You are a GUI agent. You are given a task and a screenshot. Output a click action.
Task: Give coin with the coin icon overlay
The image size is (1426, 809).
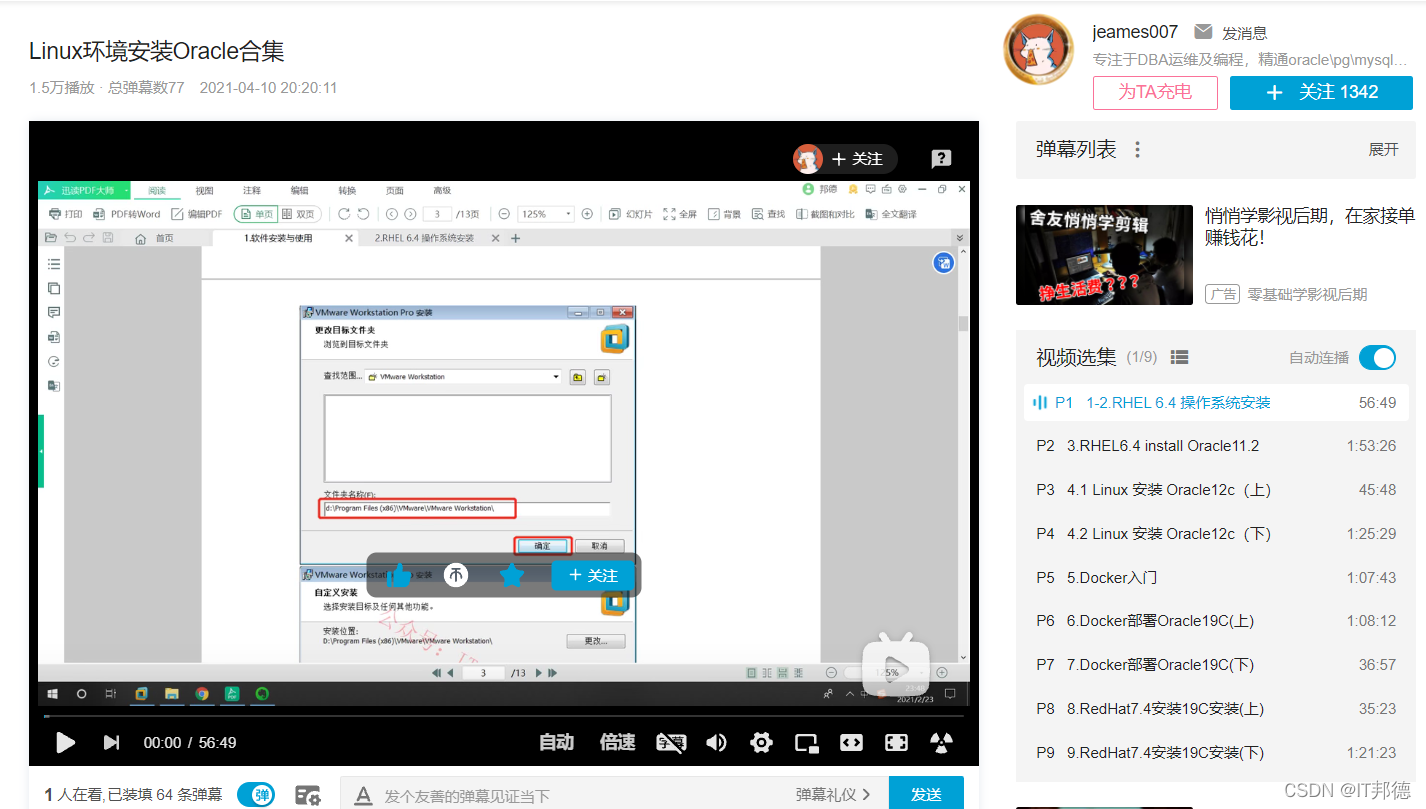click(x=456, y=575)
